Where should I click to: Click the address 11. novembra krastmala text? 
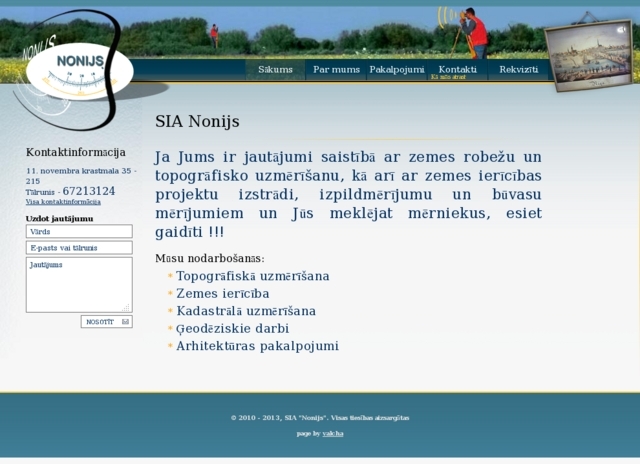click(x=81, y=176)
